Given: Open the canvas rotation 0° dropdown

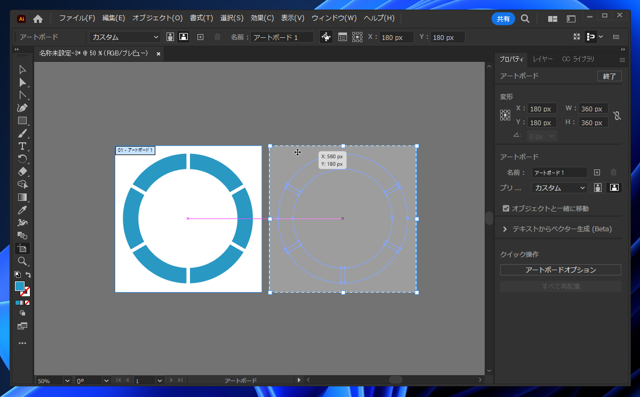Looking at the screenshot, I should [x=106, y=381].
